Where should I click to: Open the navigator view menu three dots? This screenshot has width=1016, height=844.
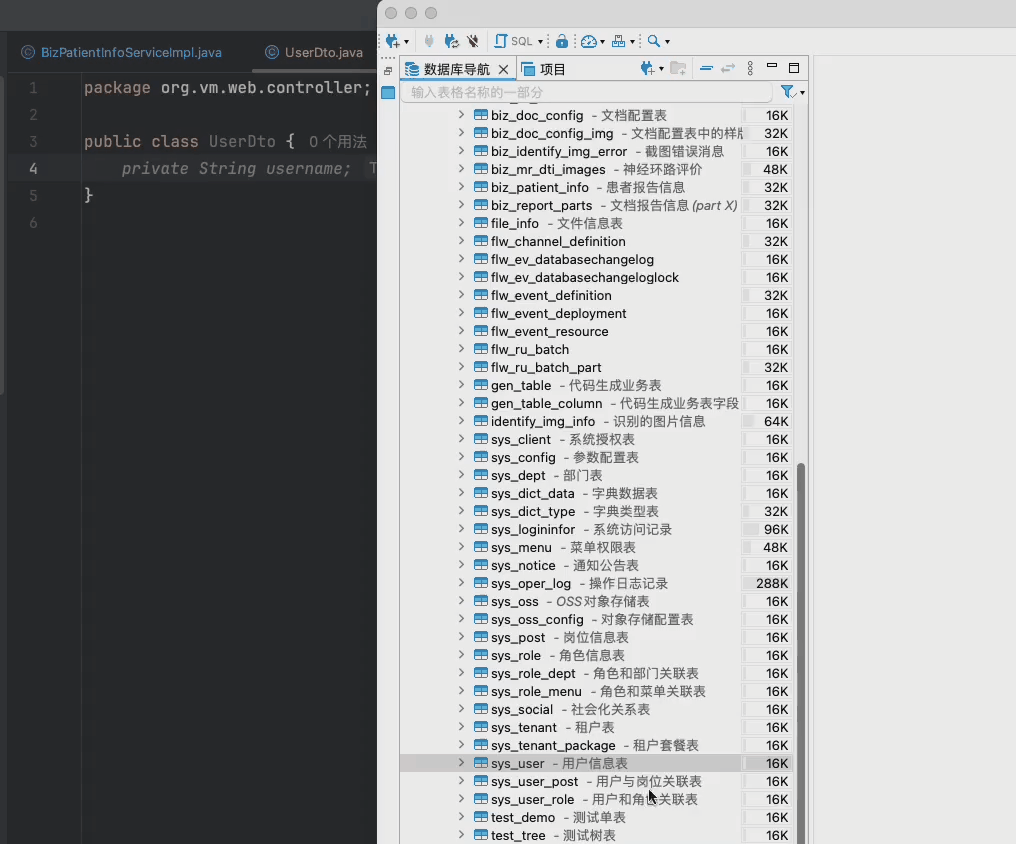click(x=750, y=68)
